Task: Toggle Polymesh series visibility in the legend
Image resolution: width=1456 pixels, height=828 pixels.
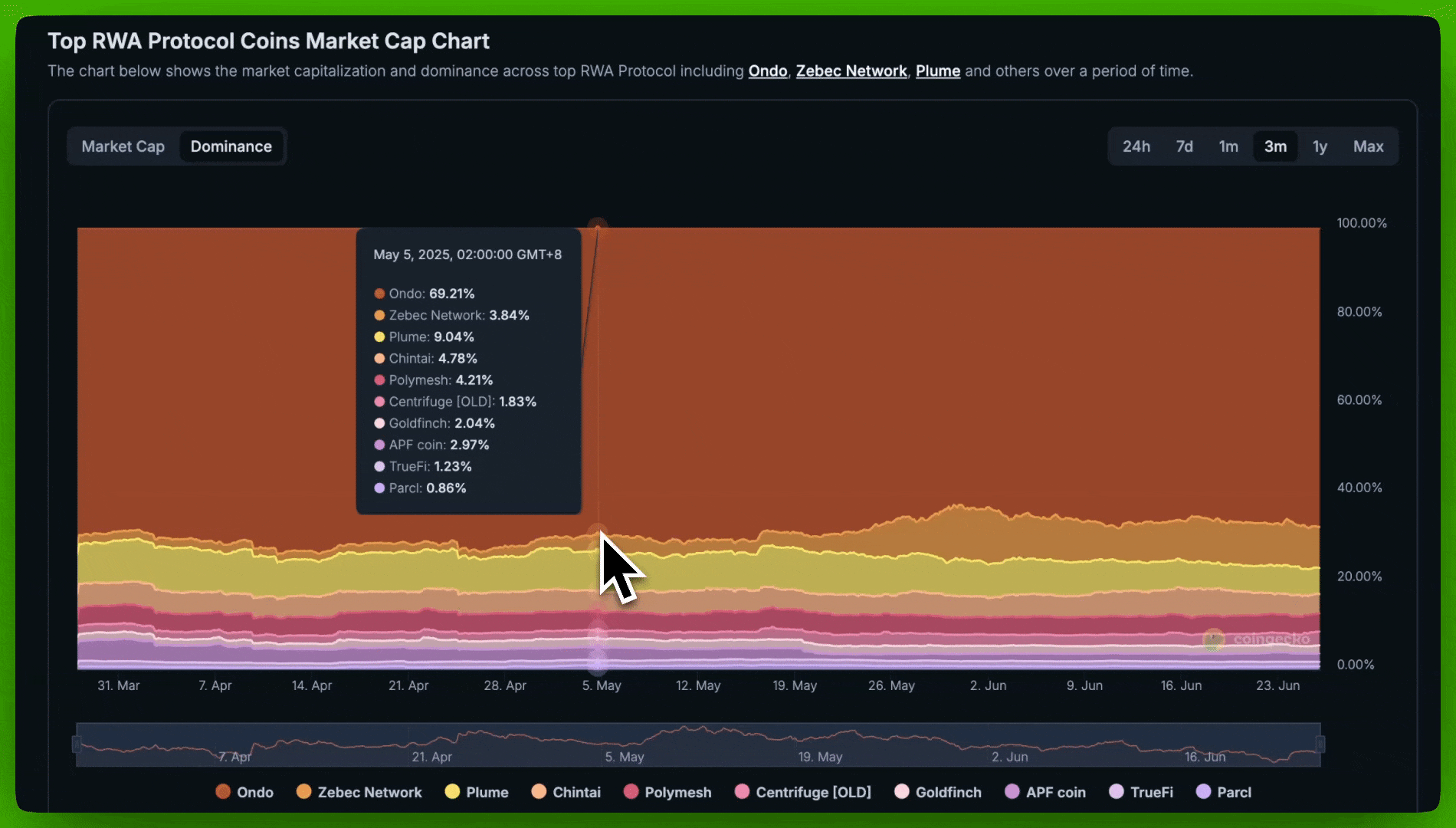Action: point(667,792)
